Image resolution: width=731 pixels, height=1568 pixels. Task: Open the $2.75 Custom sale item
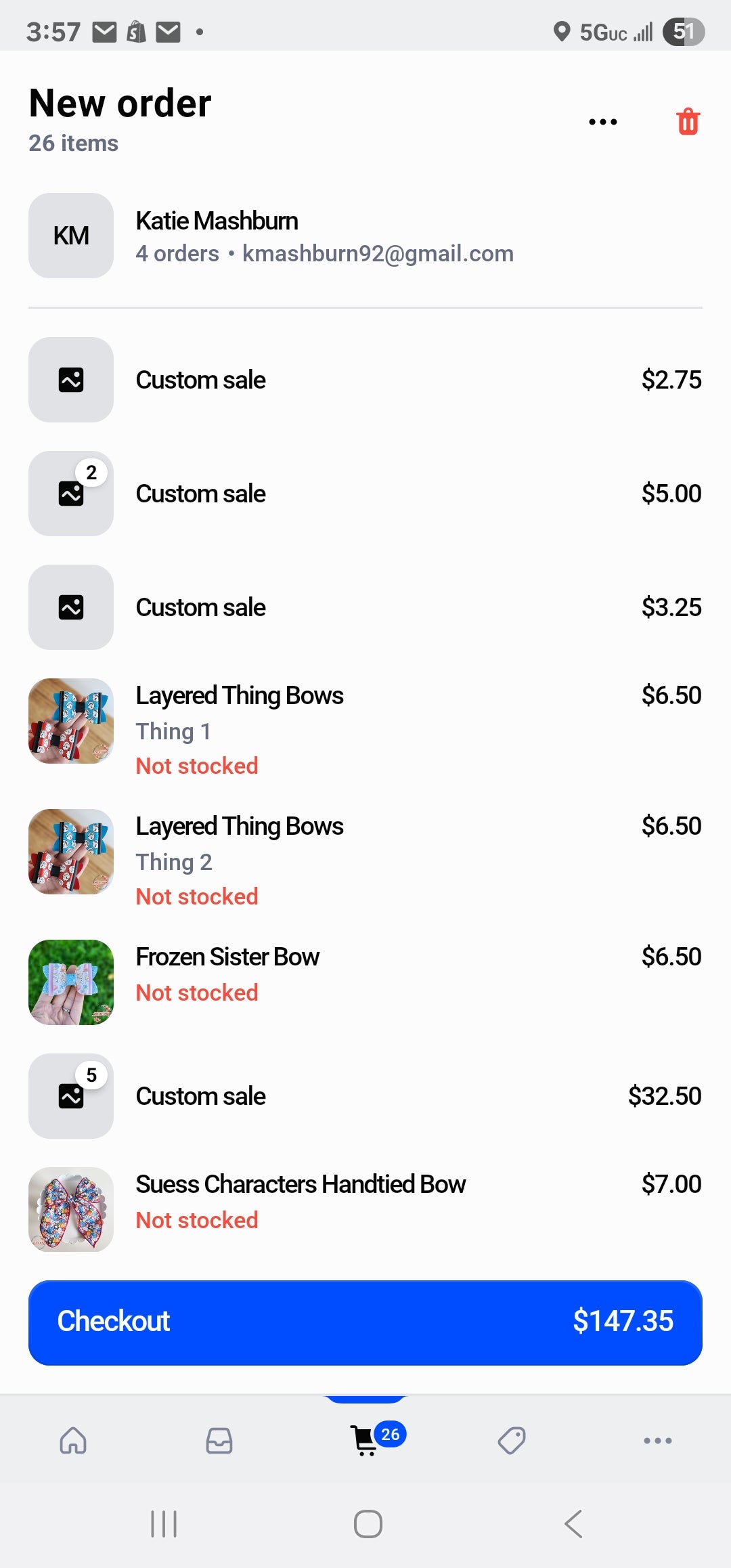click(x=365, y=380)
